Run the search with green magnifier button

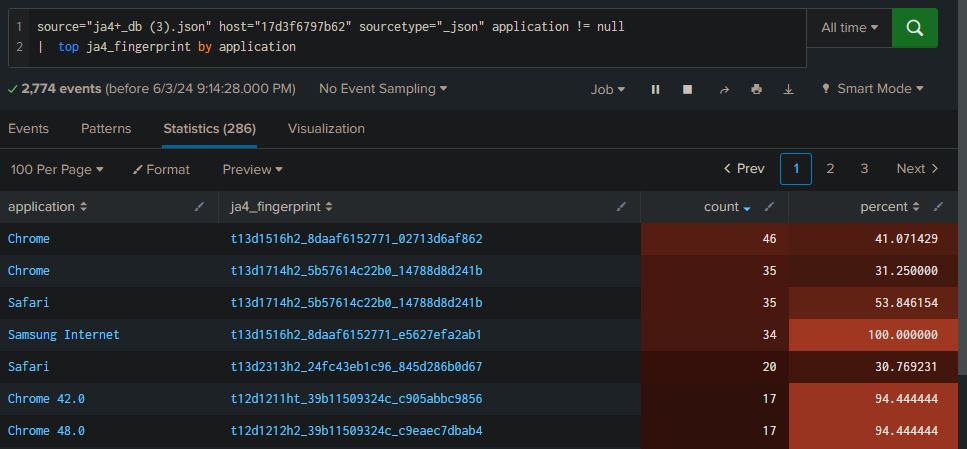[915, 28]
